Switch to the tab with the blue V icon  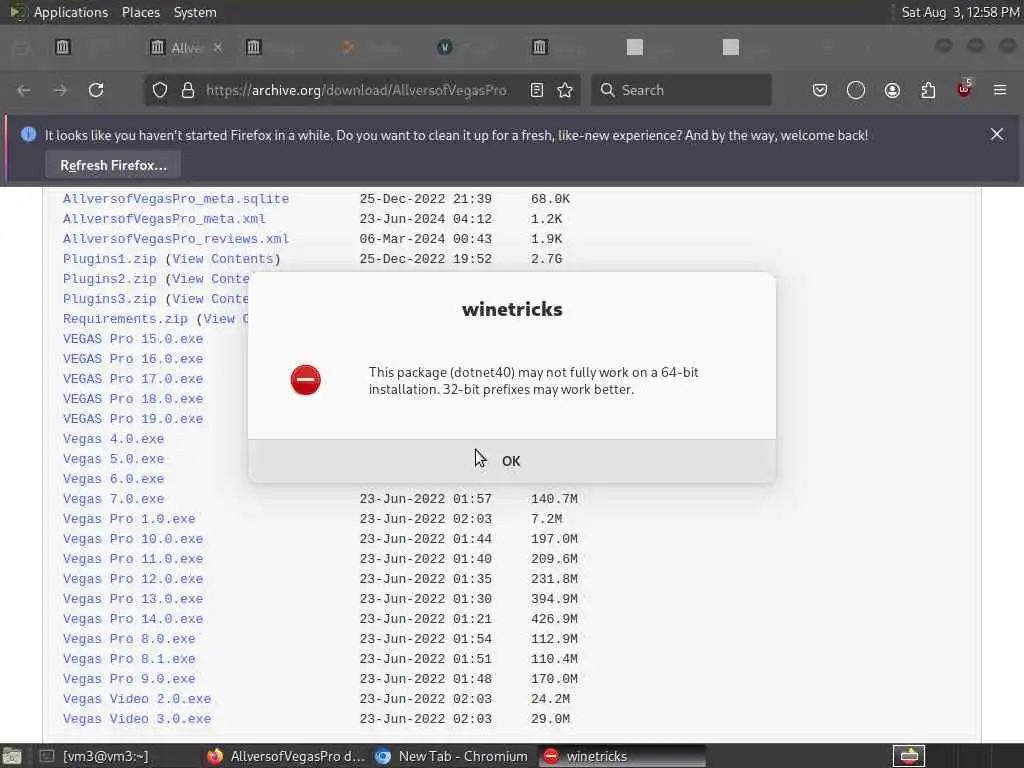(x=445, y=47)
